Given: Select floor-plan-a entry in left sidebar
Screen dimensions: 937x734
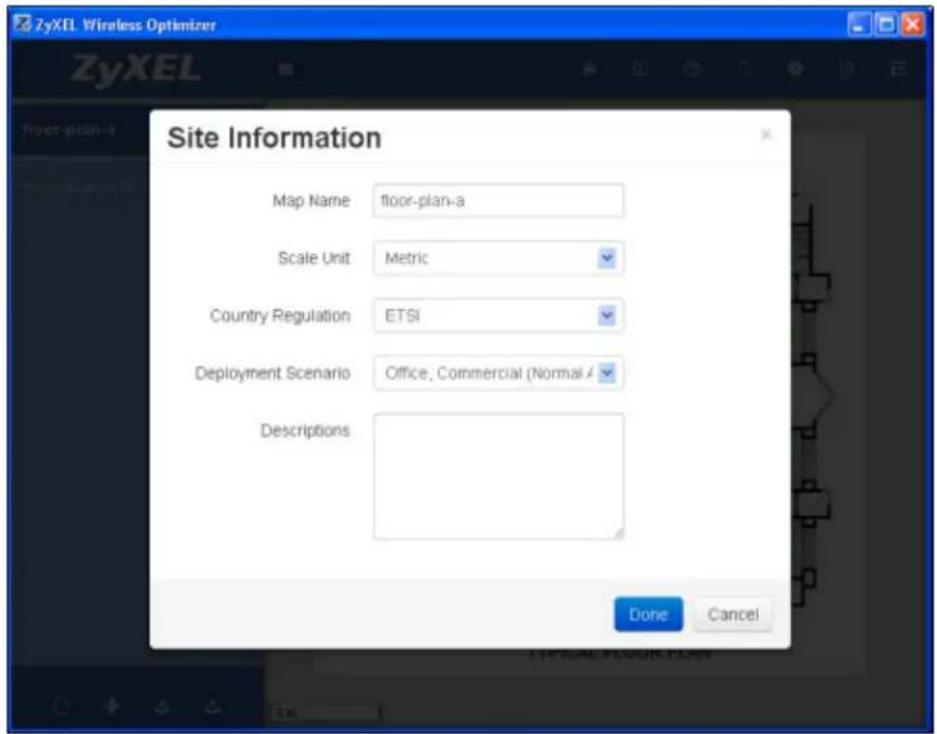Looking at the screenshot, I should pyautogui.click(x=69, y=130).
